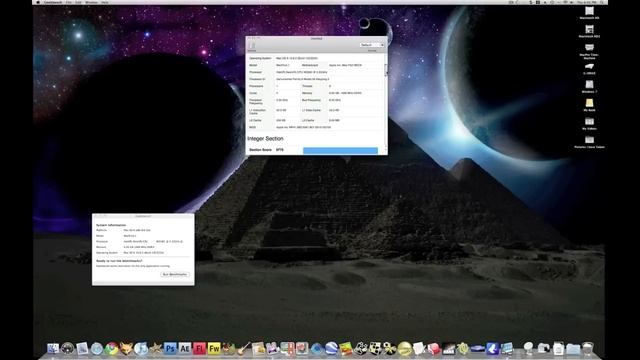Image resolution: width=640 pixels, height=360 pixels.
Task: Launch Photoshop from the Dock
Action: click(x=170, y=348)
